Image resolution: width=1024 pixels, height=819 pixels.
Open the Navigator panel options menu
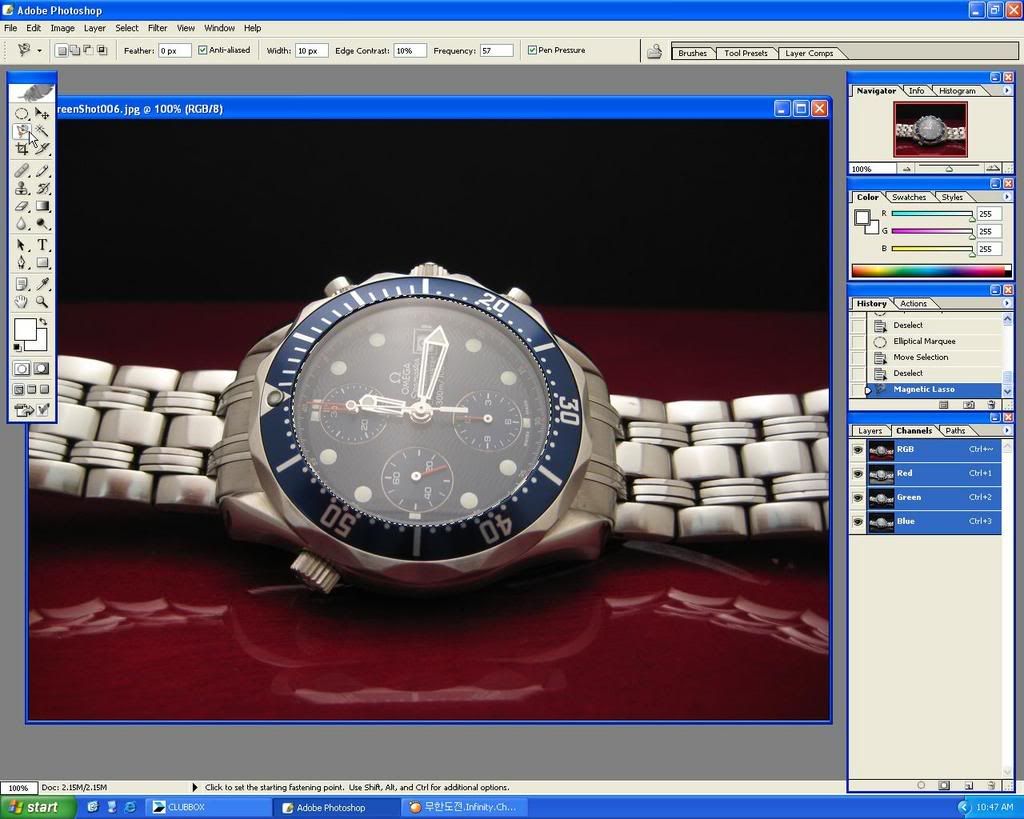pos(1006,91)
